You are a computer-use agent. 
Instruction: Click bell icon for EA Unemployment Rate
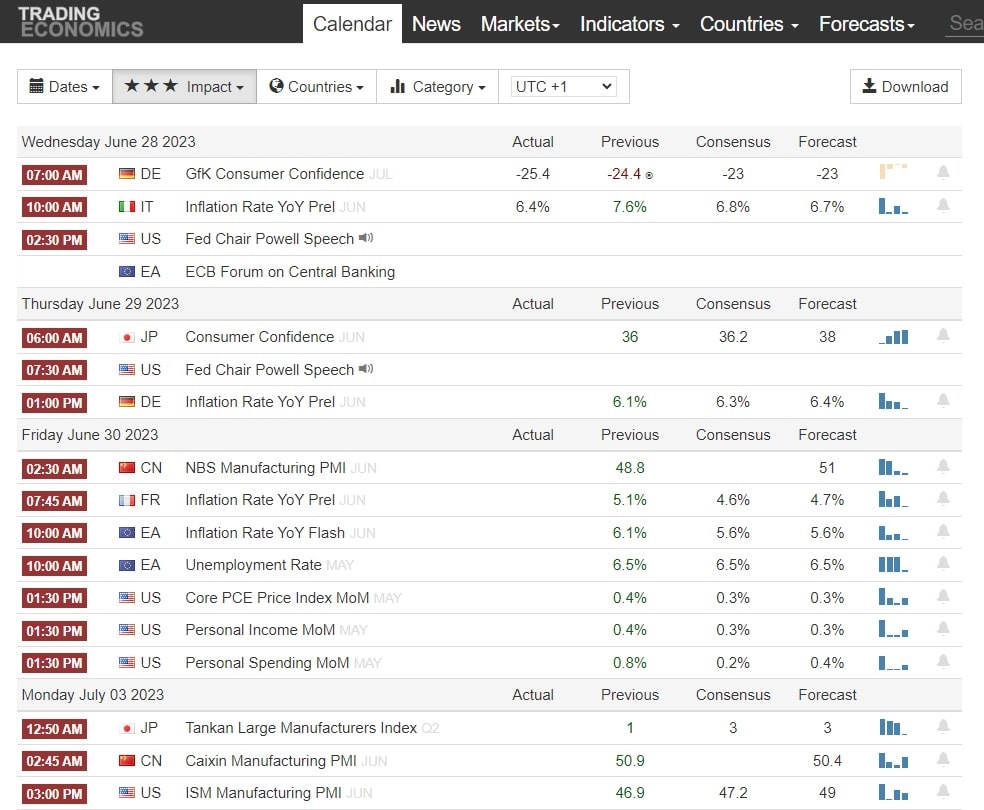tap(943, 563)
